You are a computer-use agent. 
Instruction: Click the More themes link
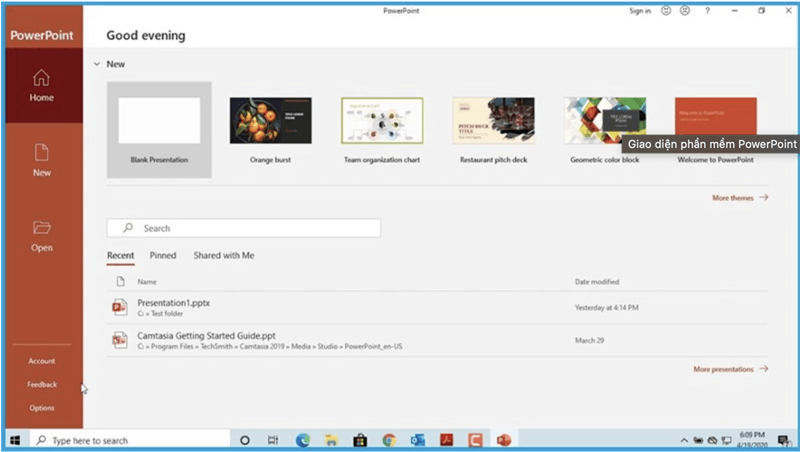point(739,198)
